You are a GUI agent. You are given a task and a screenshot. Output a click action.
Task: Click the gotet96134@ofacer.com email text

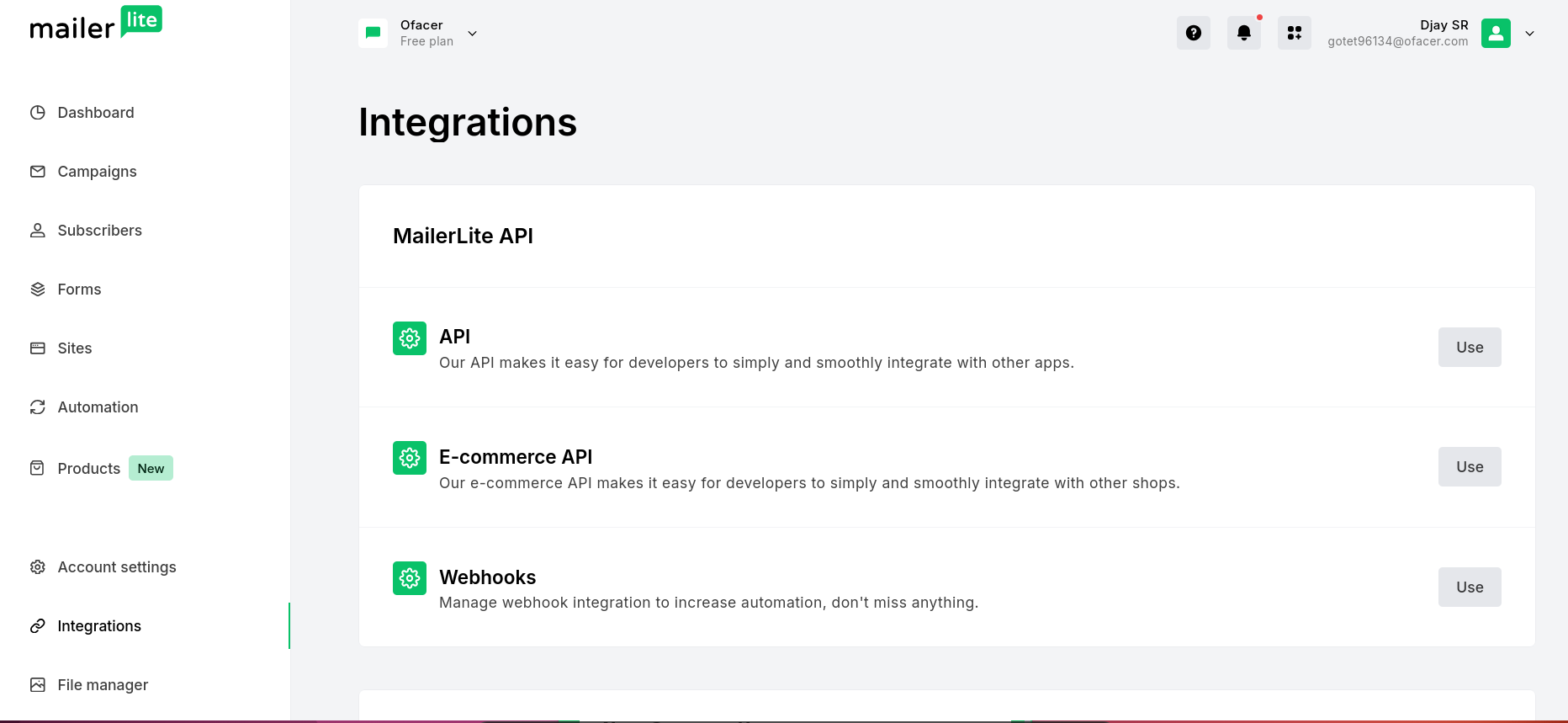point(1398,41)
